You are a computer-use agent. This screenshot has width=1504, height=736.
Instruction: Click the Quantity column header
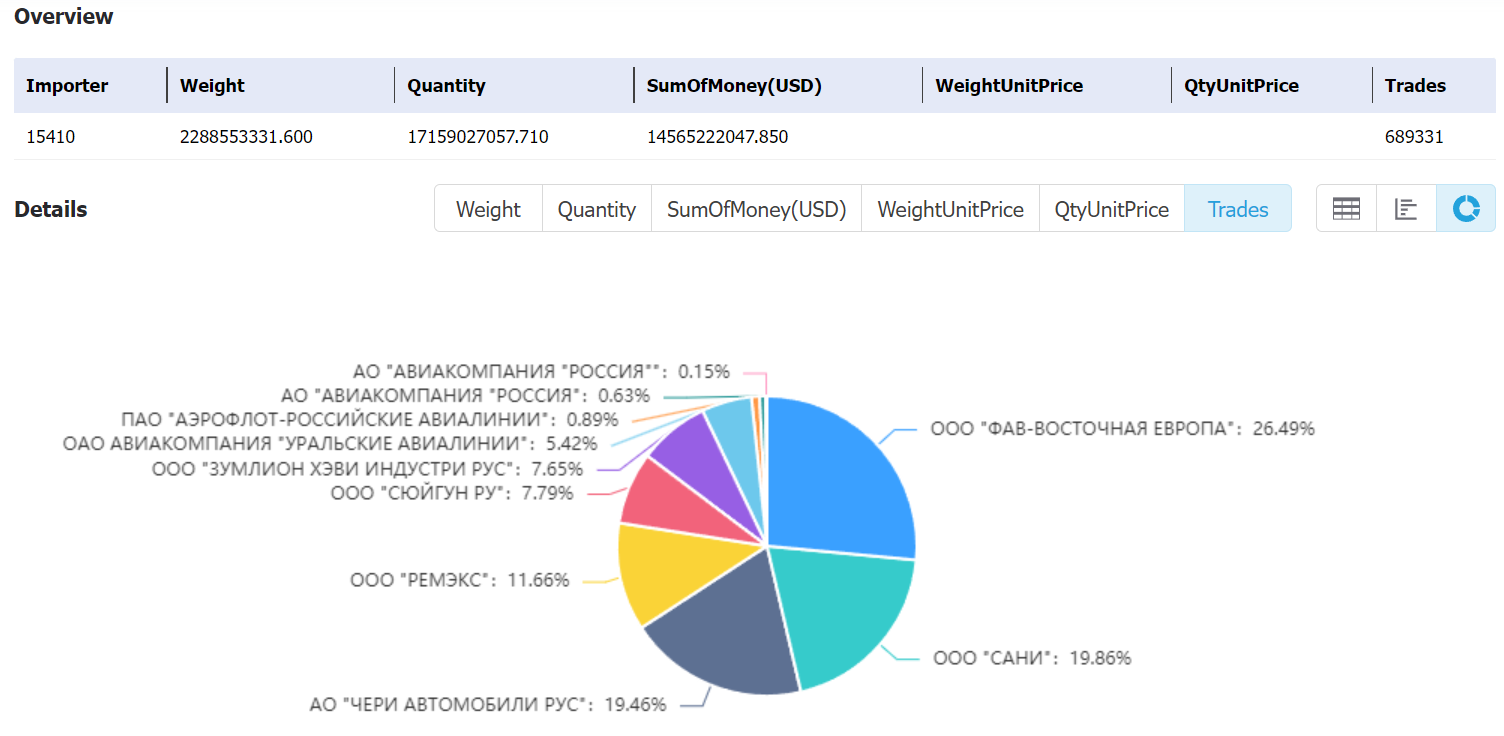point(446,86)
